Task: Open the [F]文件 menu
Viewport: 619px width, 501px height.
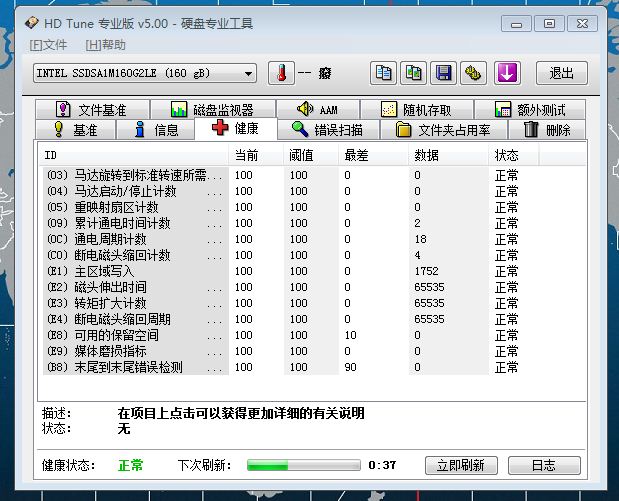Action: [x=48, y=45]
